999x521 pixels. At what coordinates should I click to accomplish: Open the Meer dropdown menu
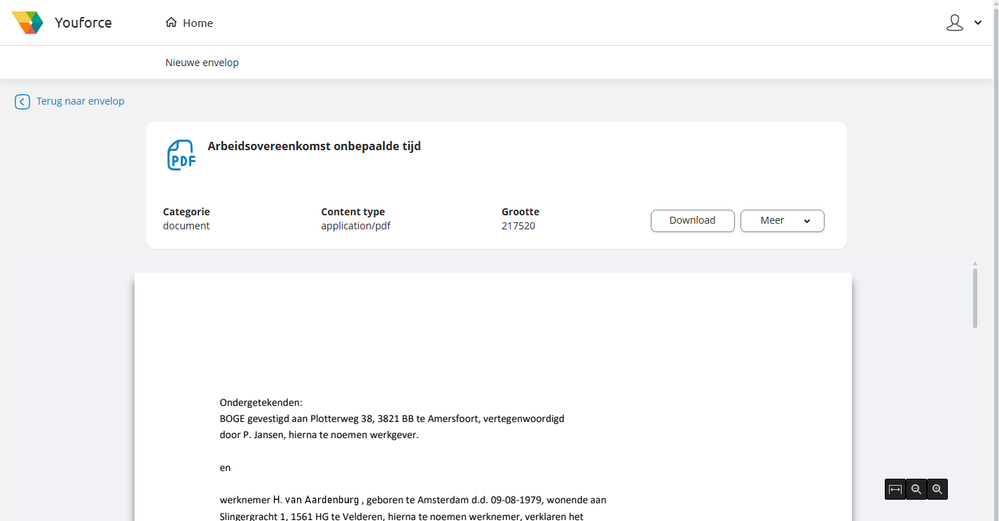[782, 220]
